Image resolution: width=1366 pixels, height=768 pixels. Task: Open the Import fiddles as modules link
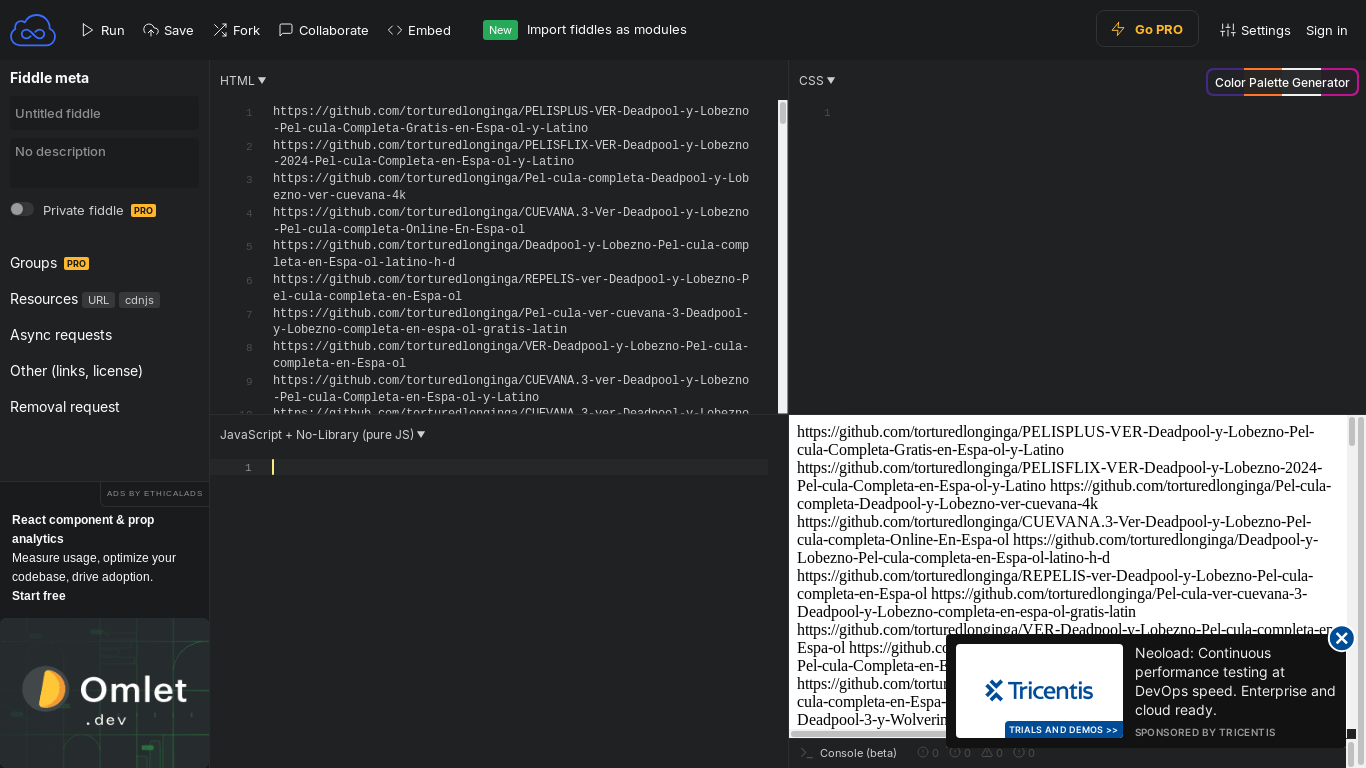coord(607,30)
